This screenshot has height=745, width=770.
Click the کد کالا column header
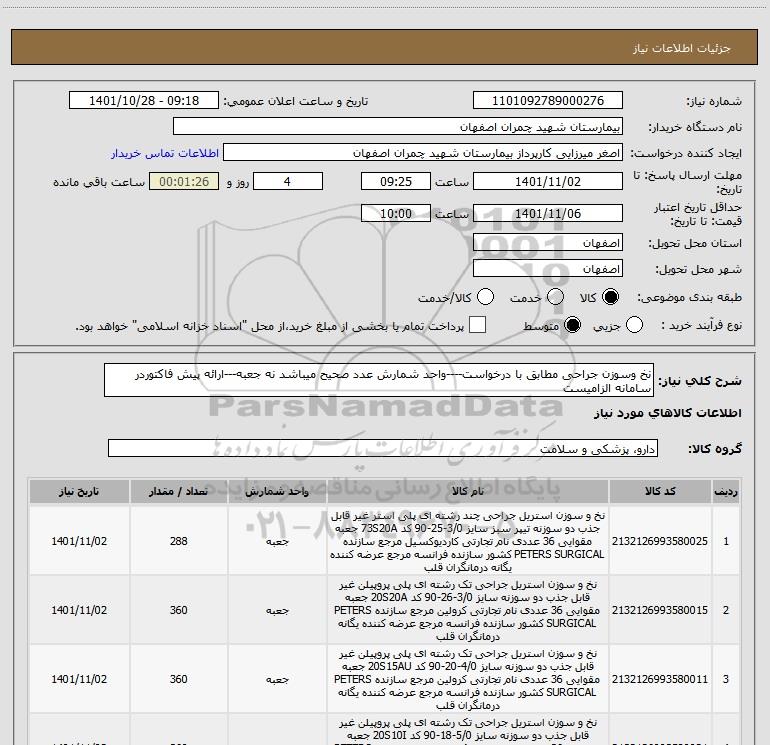tap(660, 492)
